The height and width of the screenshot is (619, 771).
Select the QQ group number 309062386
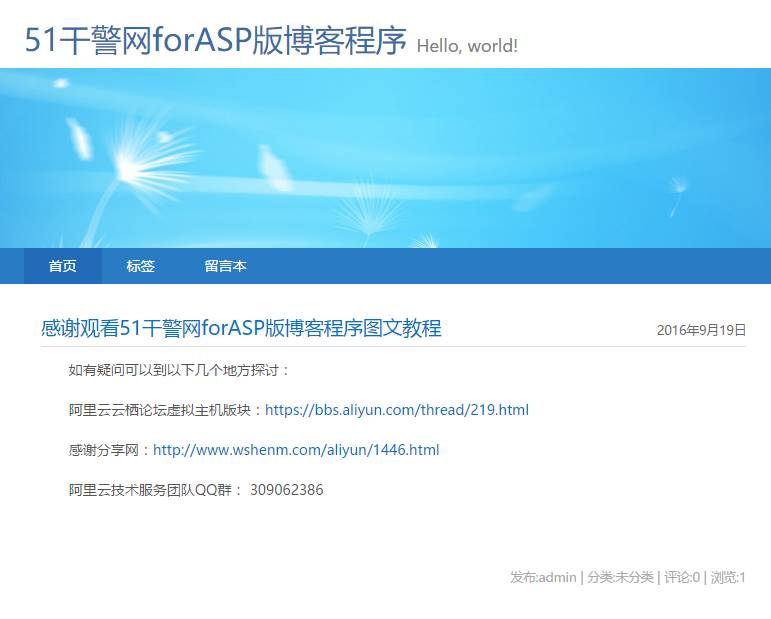click(287, 490)
